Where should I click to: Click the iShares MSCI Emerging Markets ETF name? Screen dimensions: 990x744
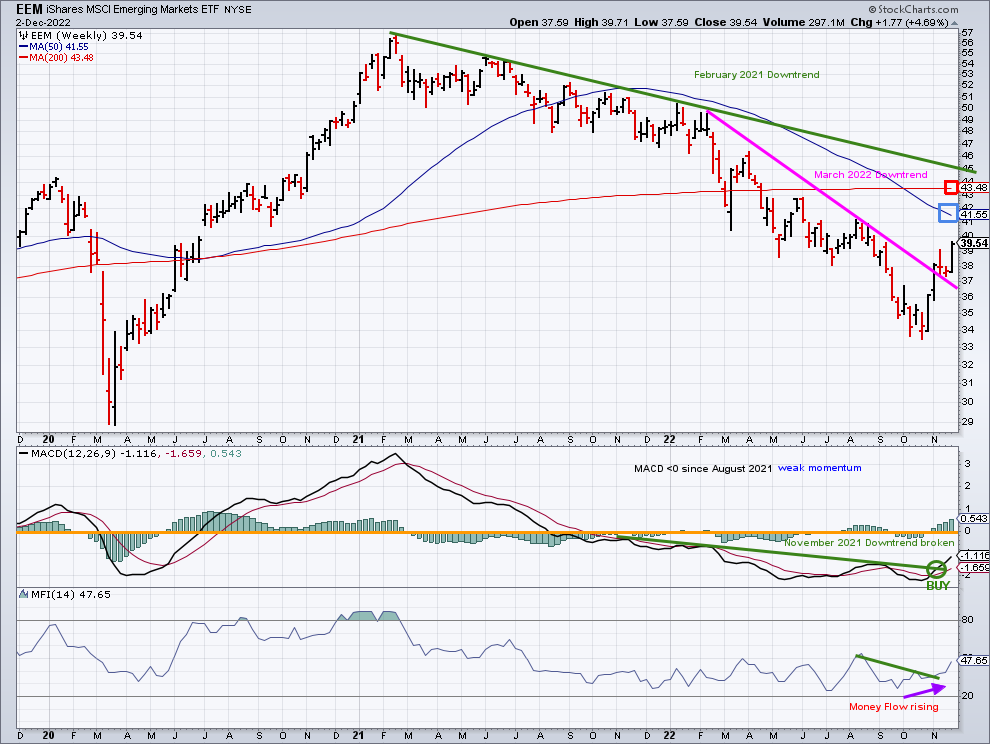[x=134, y=9]
